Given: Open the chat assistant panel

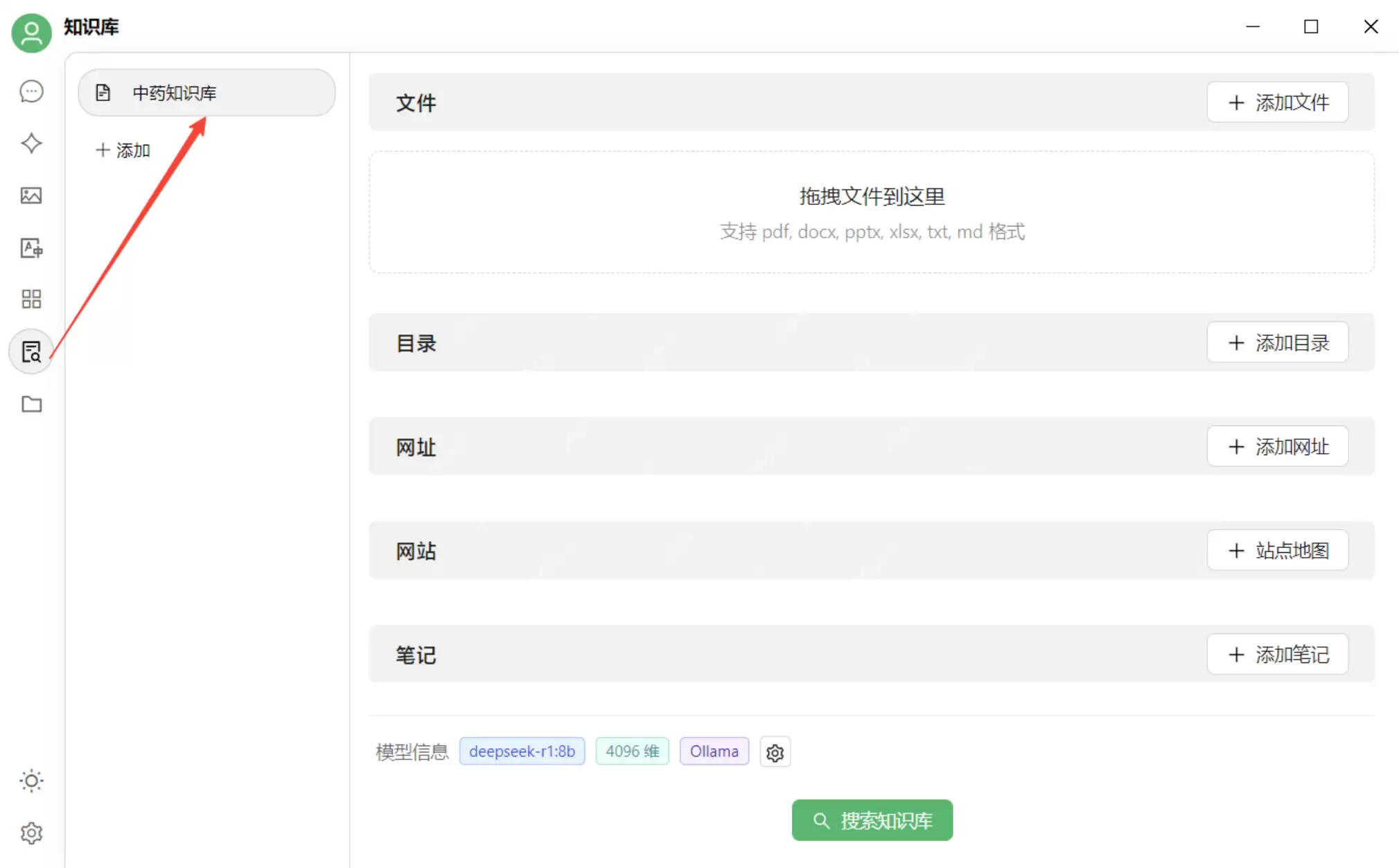Looking at the screenshot, I should [30, 91].
